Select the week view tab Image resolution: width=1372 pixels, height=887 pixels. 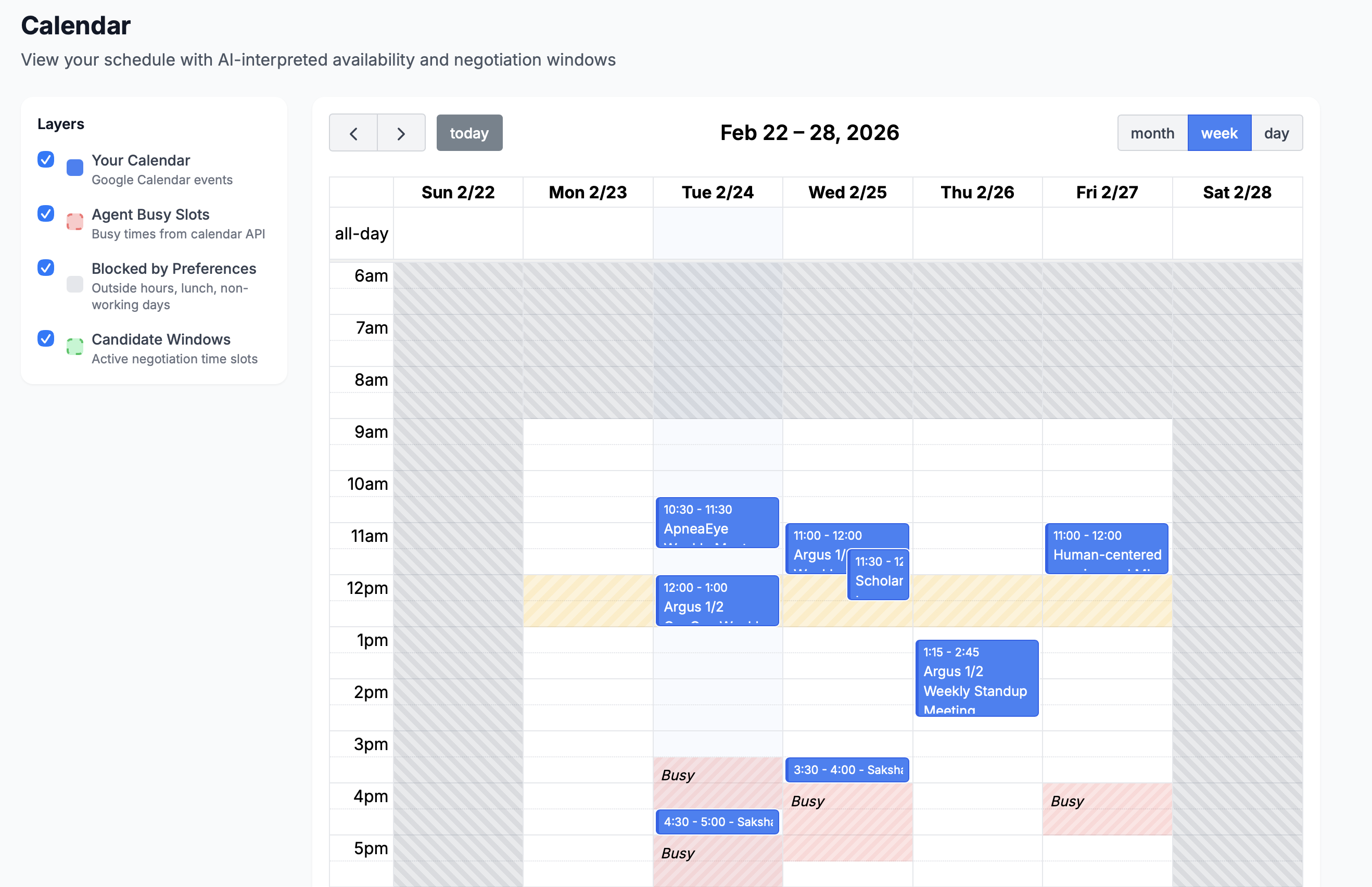pyautogui.click(x=1219, y=133)
